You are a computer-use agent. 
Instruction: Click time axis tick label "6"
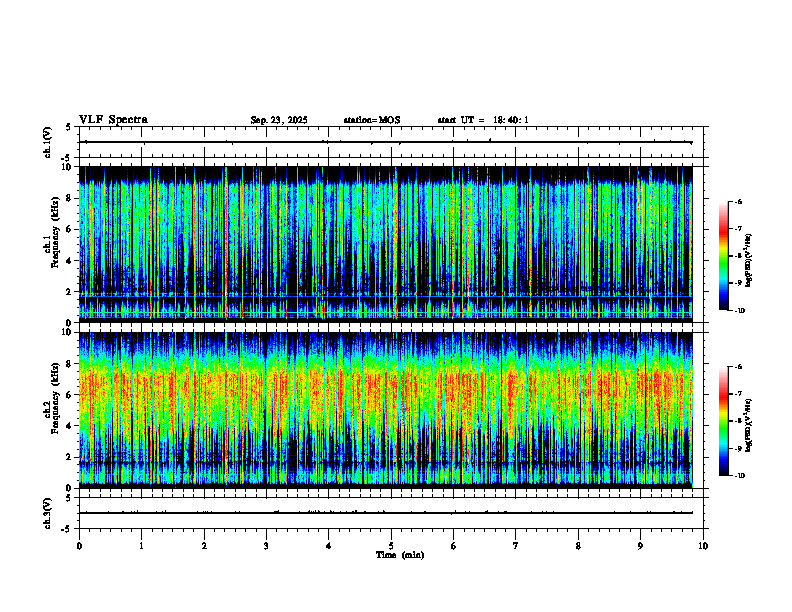click(454, 546)
